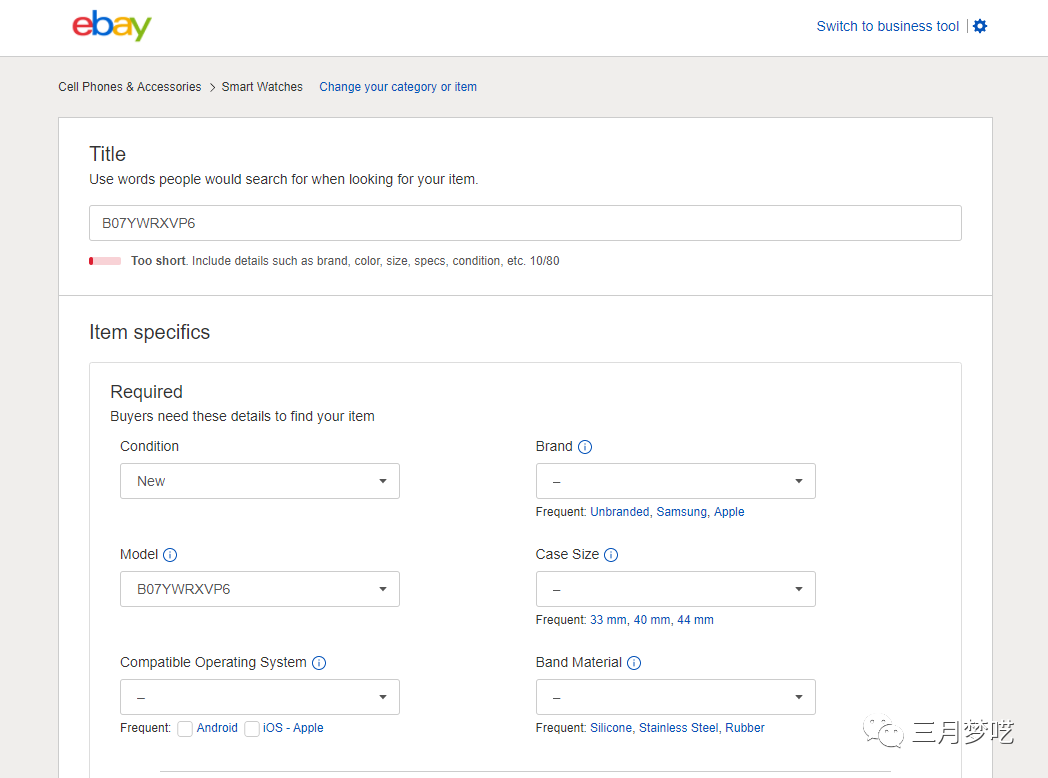
Task: Open the Model dropdown
Action: coord(260,589)
